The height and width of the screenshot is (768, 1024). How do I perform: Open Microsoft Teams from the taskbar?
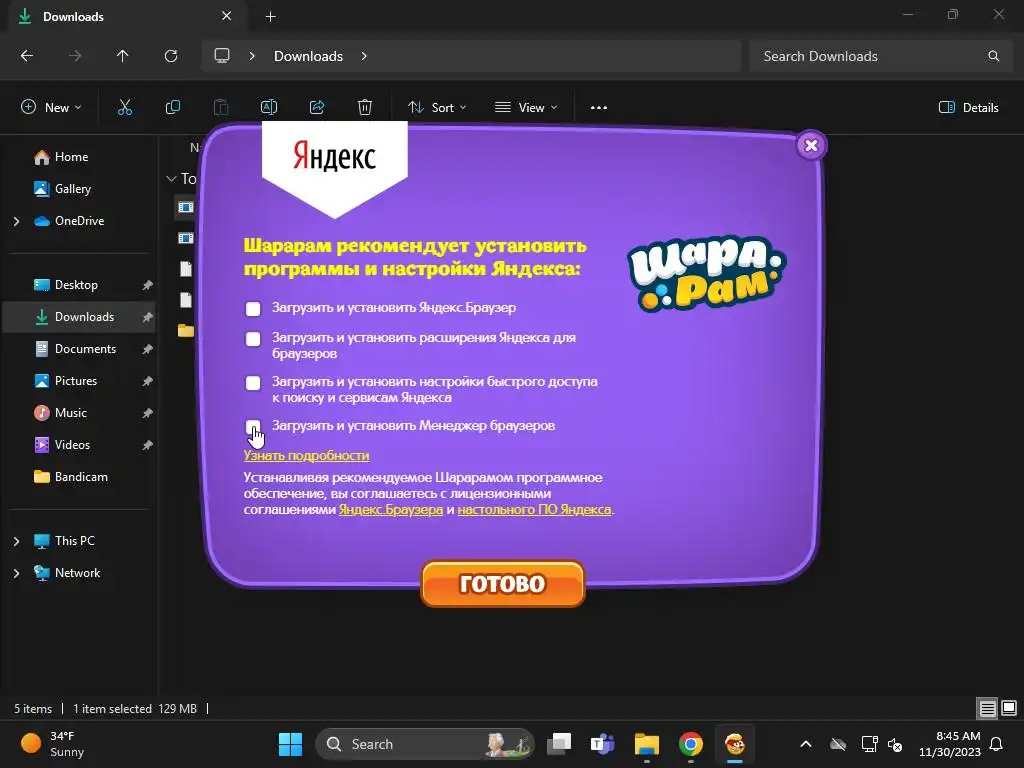(x=602, y=744)
